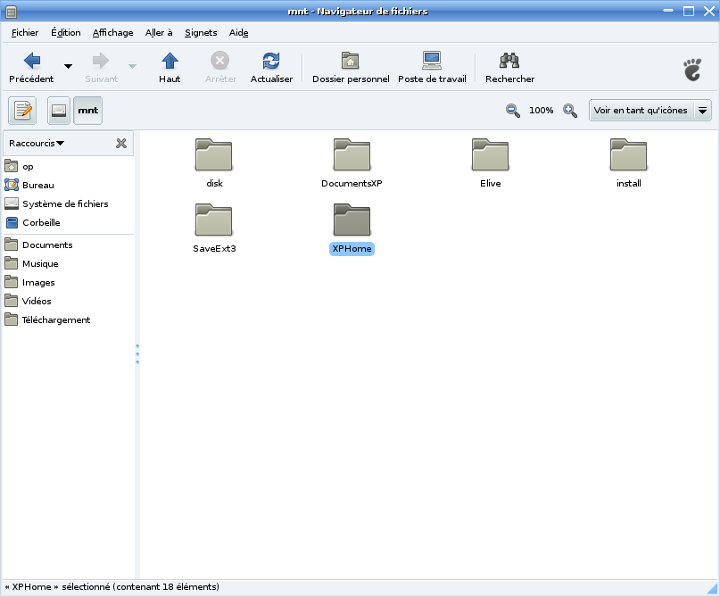This screenshot has height=597, width=720.
Task: Open the Voir en tant qu'icônes dropdown
Action: click(x=650, y=110)
